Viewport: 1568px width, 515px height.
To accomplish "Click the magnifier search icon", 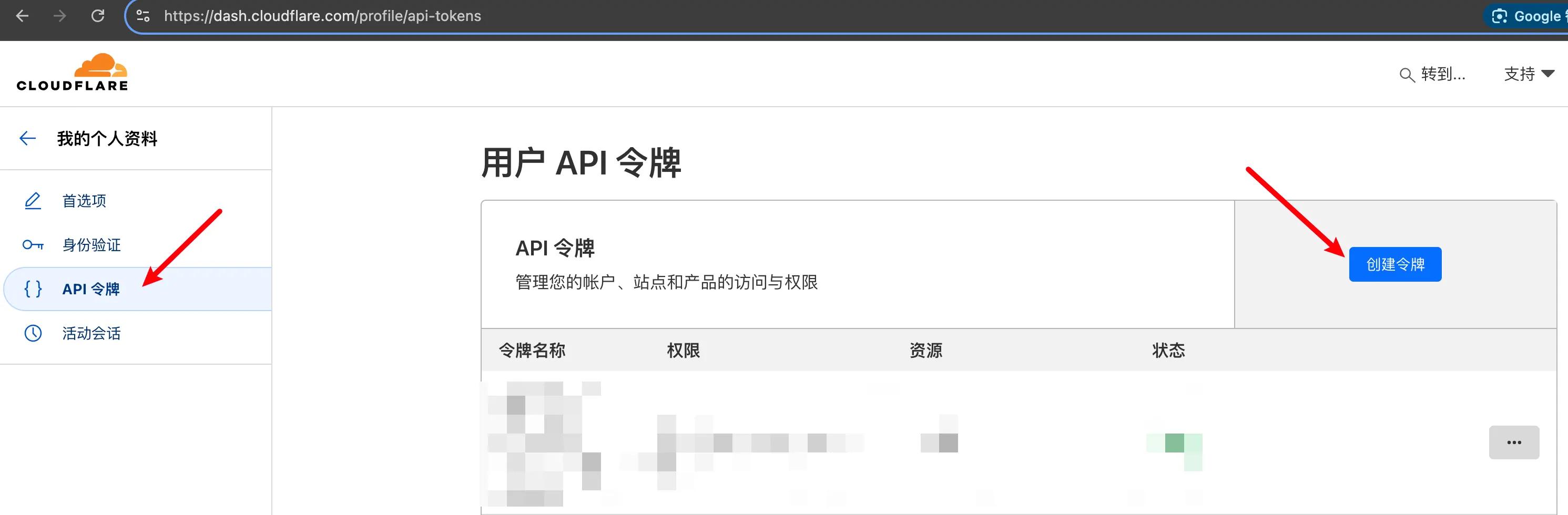I will (1406, 75).
